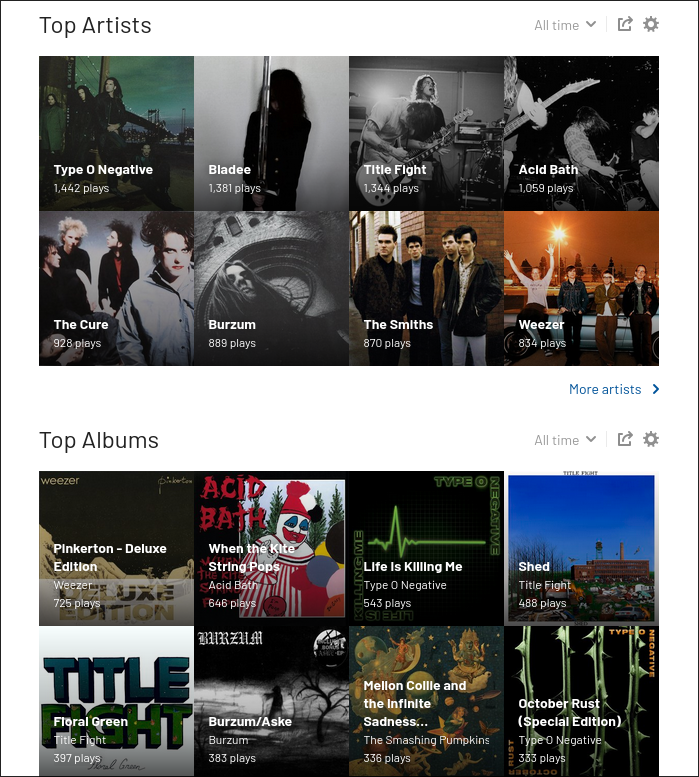
Task: Click the '834 plays' text
Action: 542,343
